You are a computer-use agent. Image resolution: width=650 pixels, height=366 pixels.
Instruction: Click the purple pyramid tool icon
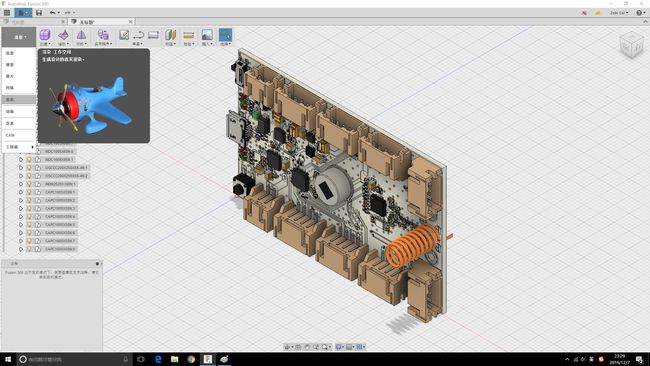(81, 35)
